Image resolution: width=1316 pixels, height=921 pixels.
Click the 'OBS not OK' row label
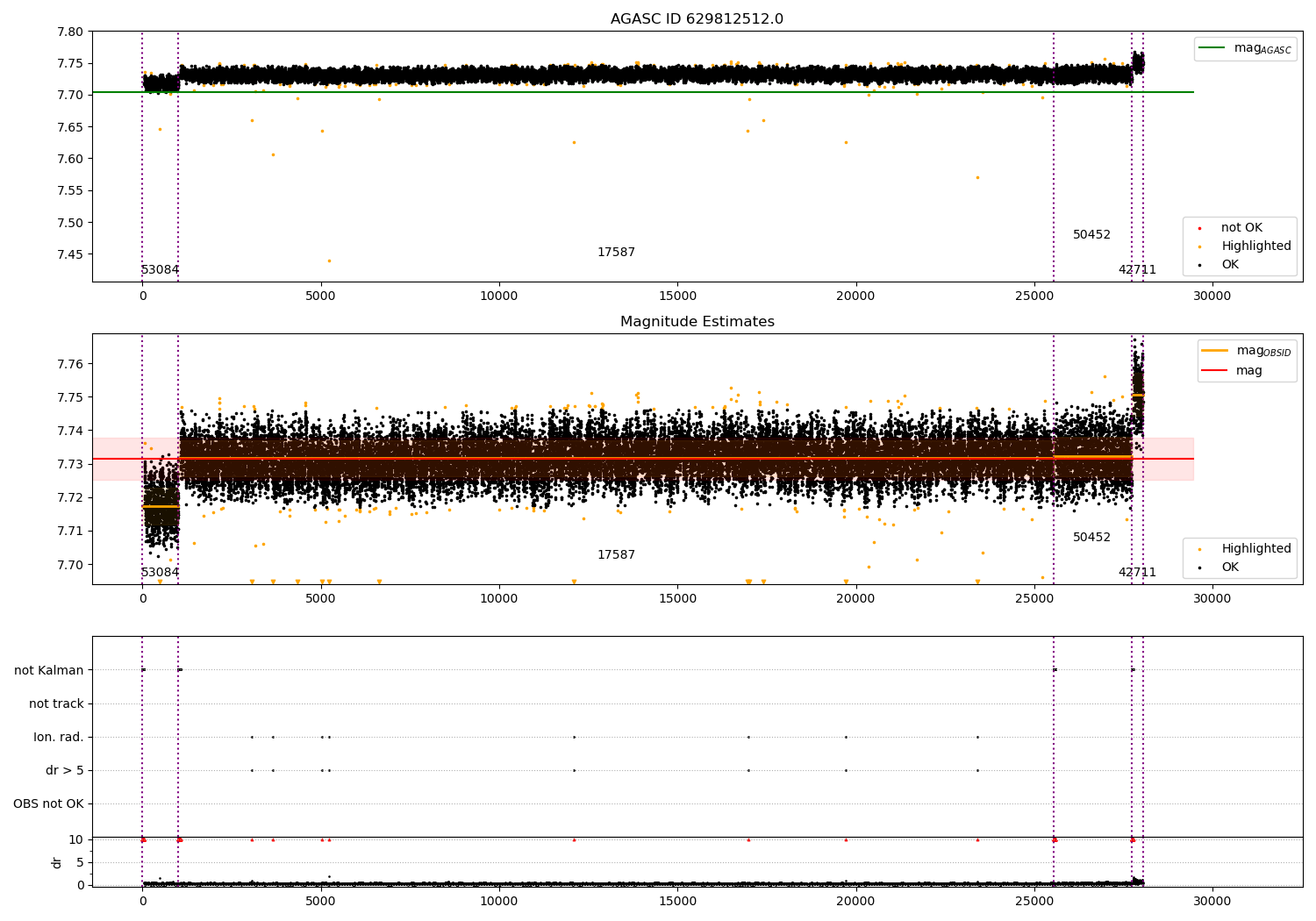[x=48, y=803]
